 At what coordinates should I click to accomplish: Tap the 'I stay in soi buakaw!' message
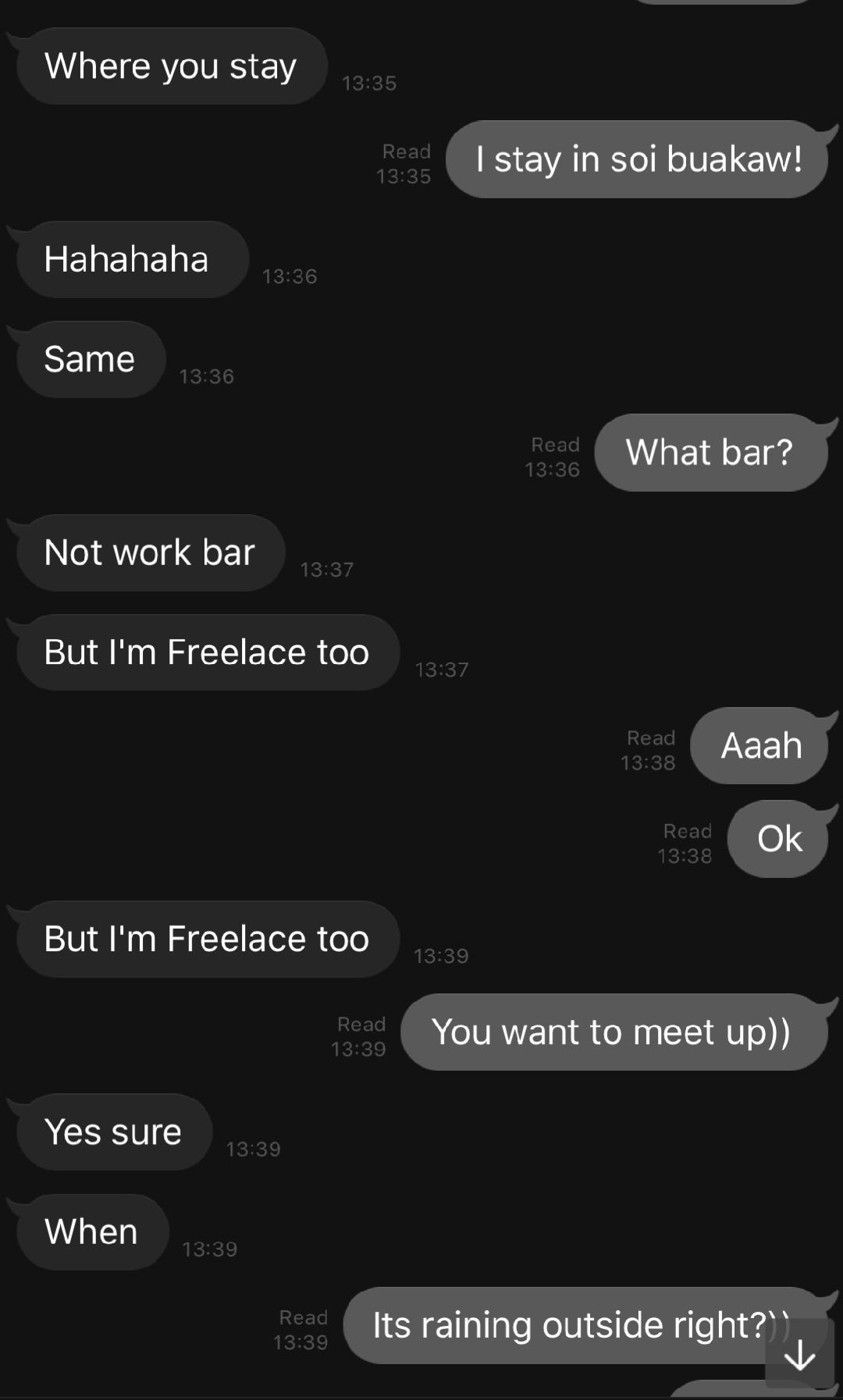pos(638,159)
